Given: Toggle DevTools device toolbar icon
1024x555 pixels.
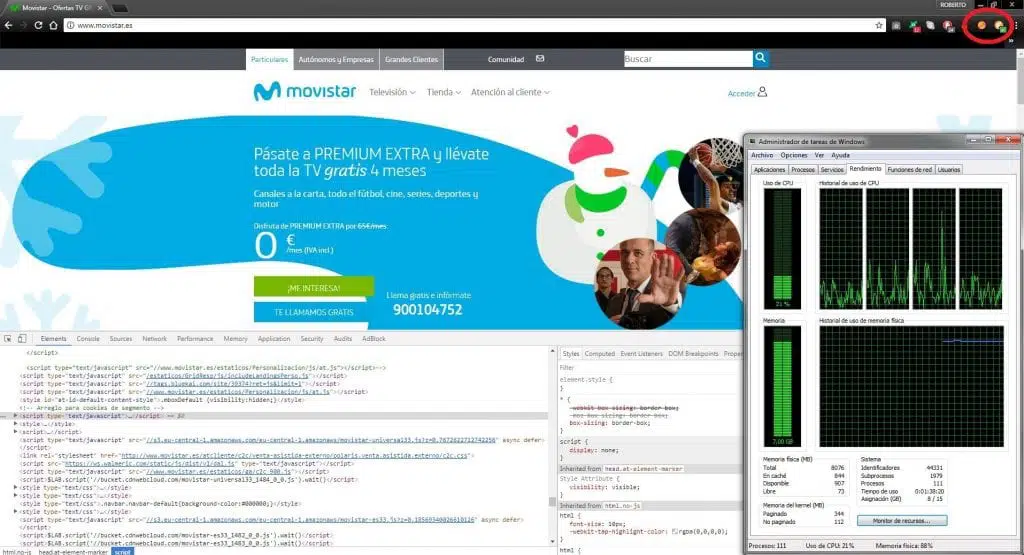Looking at the screenshot, I should tap(22, 339).
